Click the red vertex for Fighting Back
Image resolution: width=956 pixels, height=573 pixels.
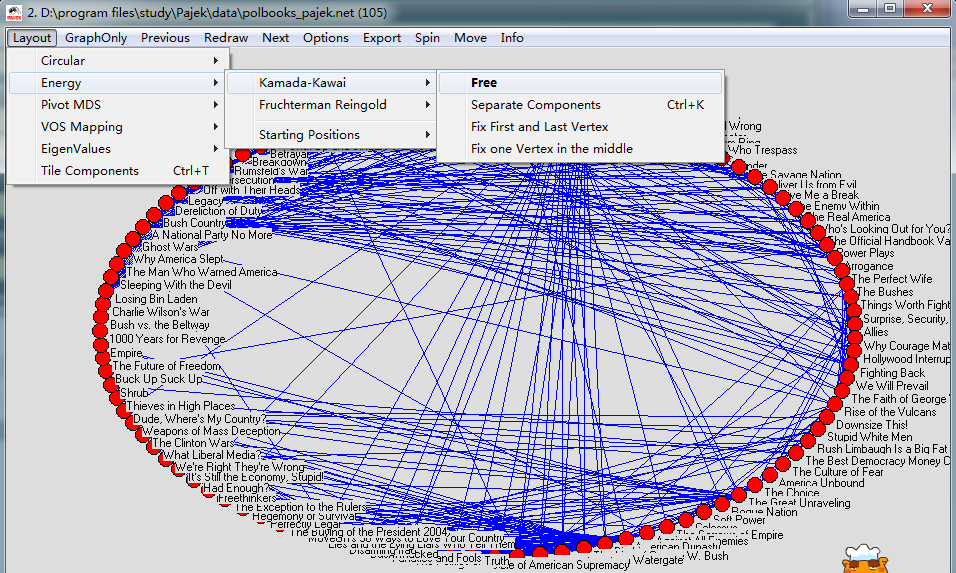tap(851, 365)
